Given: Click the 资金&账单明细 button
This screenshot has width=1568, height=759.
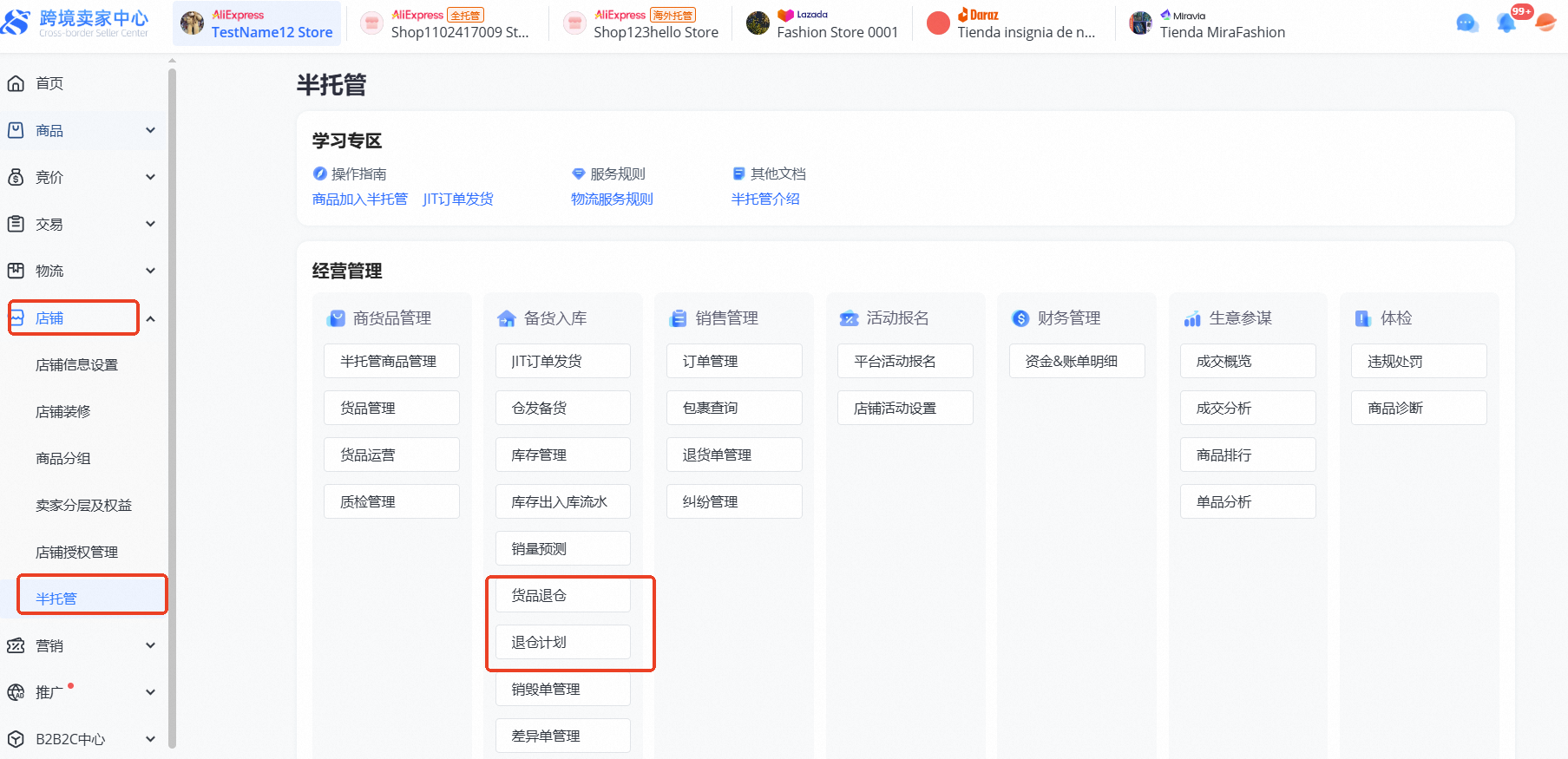Looking at the screenshot, I should pyautogui.click(x=1076, y=361).
